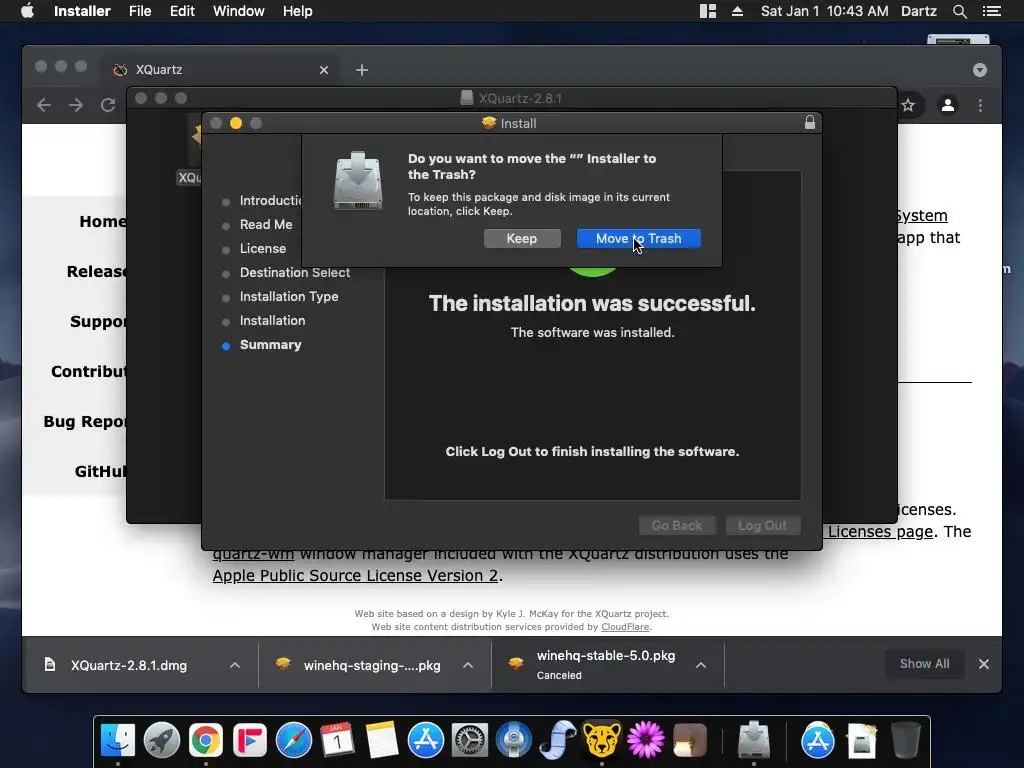The image size is (1024, 768).
Task: Click the browser forward arrow
Action: [76, 105]
